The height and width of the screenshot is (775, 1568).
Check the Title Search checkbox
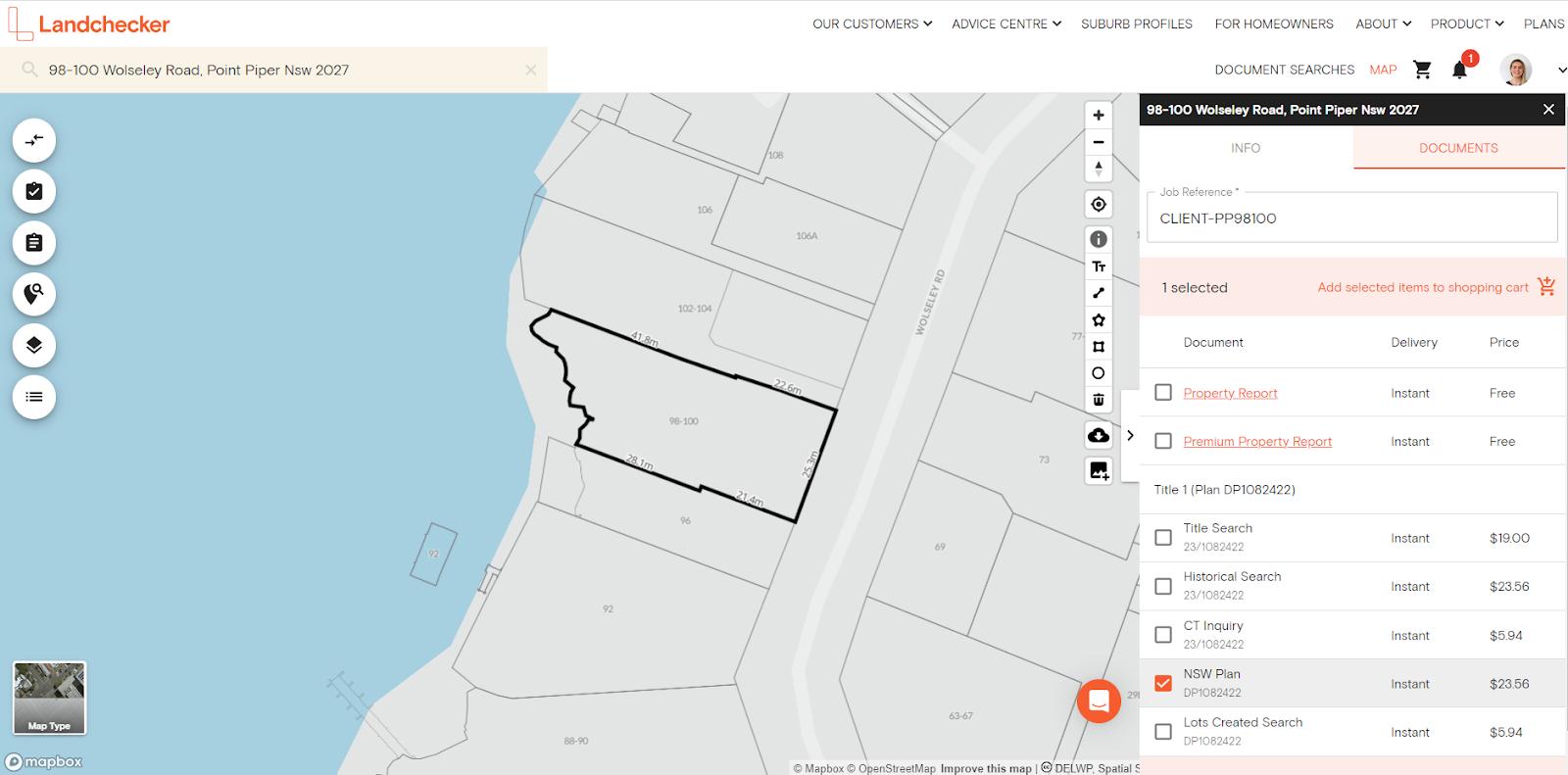[x=1163, y=537]
